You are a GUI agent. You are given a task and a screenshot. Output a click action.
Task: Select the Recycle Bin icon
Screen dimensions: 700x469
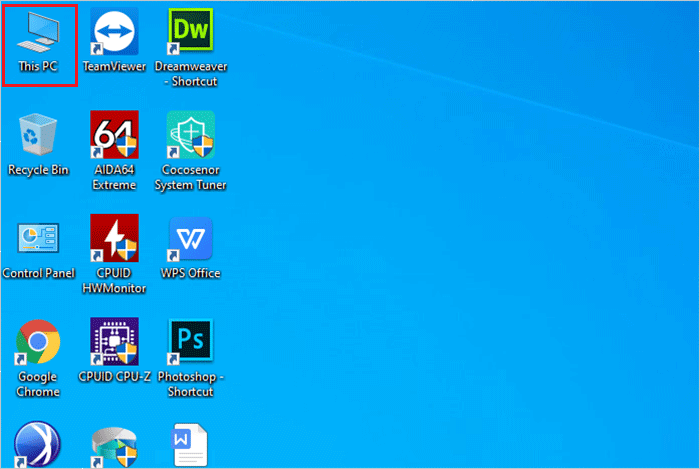pos(38,134)
